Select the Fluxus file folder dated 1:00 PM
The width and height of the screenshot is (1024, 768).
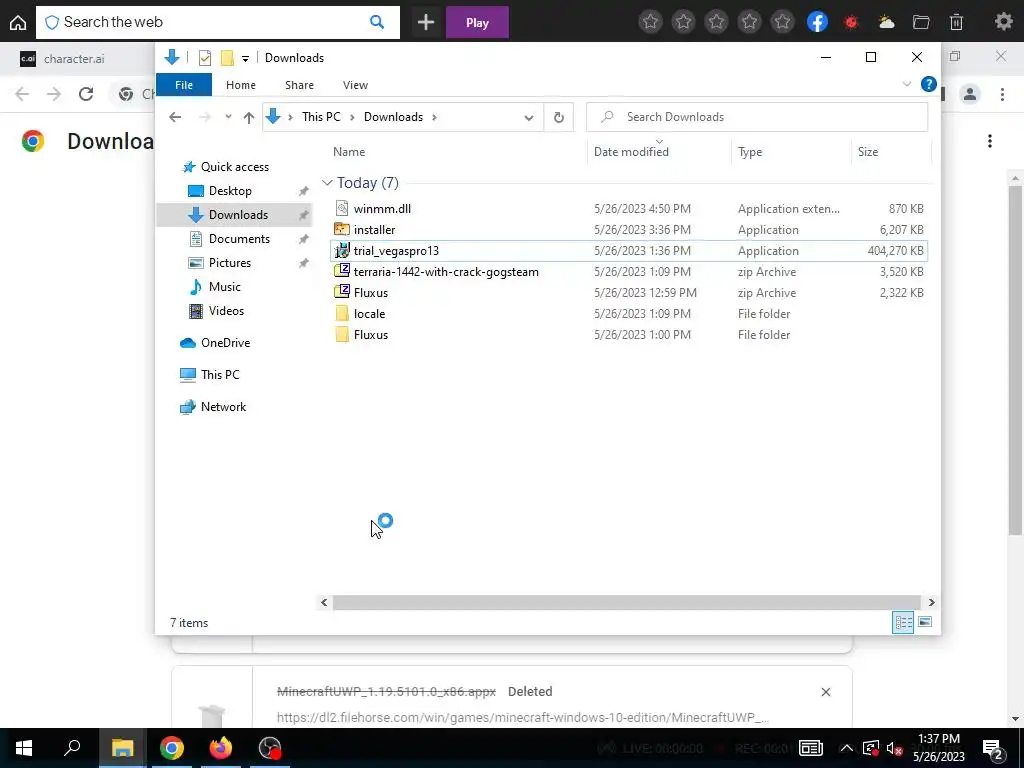click(x=370, y=334)
